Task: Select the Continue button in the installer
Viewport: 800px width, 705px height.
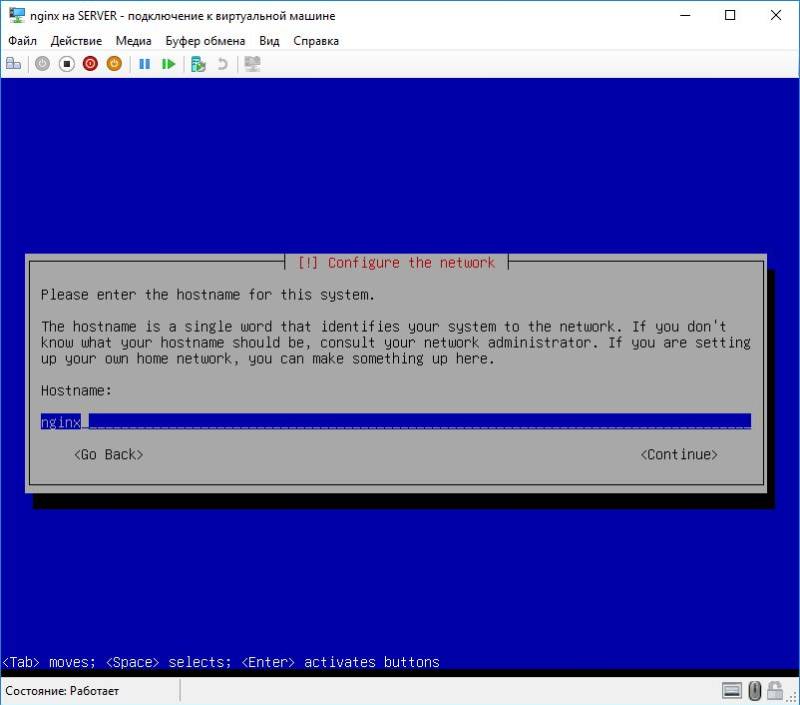Action: click(x=679, y=454)
